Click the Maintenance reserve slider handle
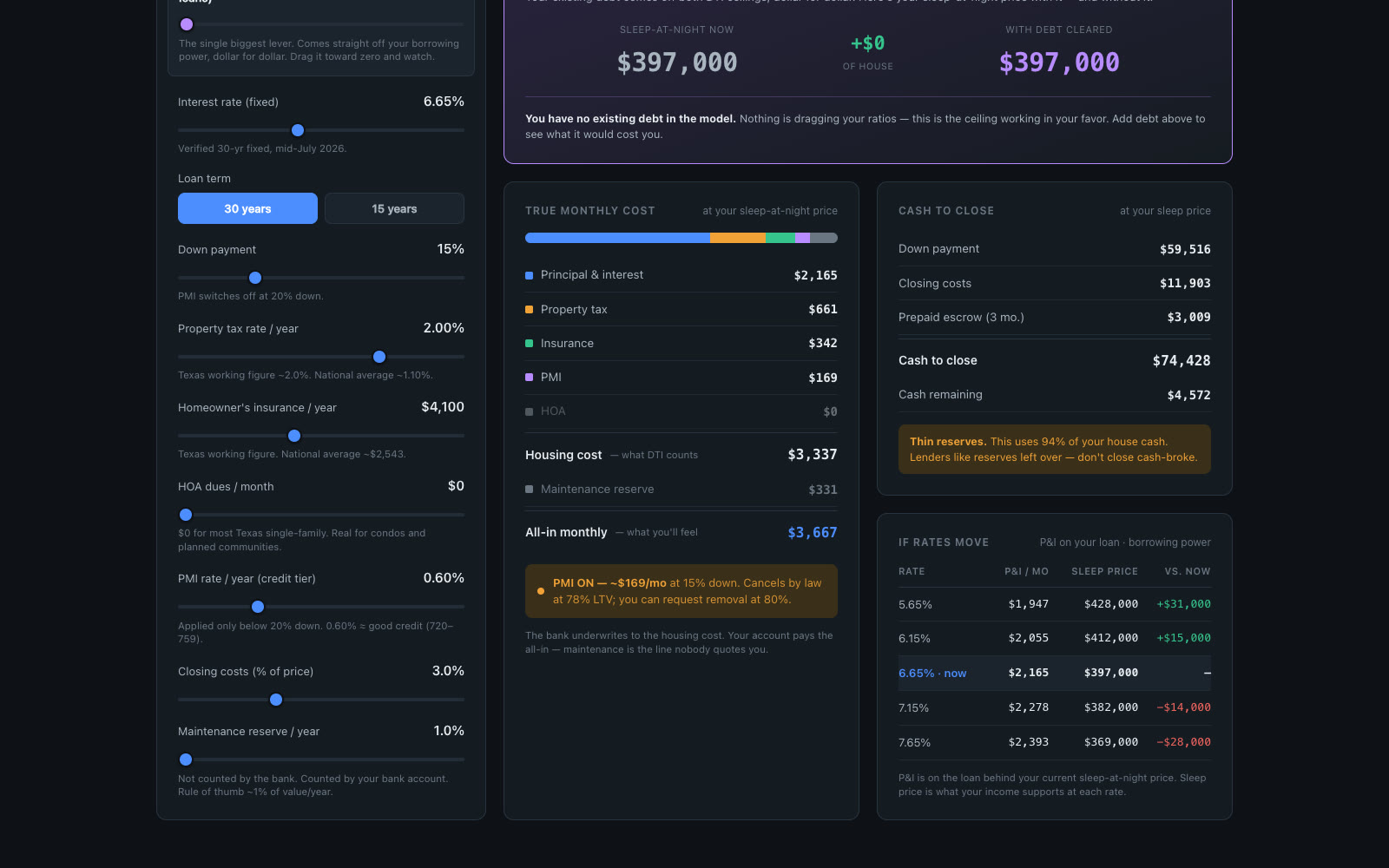Viewport: 1389px width, 868px height. click(186, 759)
